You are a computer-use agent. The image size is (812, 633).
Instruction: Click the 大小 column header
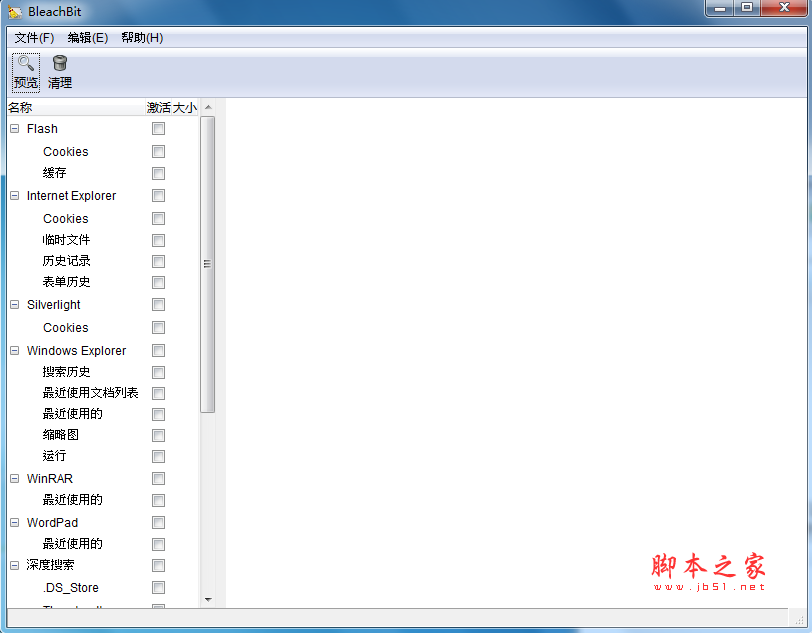coord(185,108)
